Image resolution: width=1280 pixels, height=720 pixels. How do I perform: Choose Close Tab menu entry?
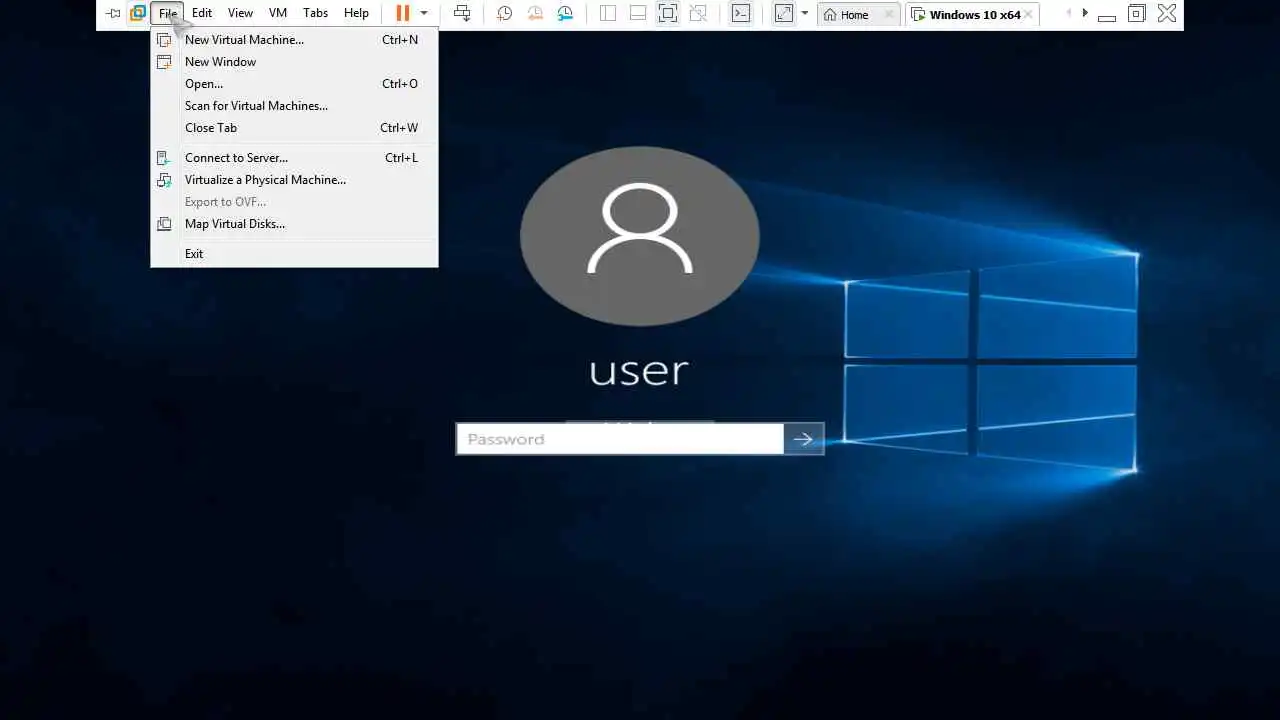(294, 128)
